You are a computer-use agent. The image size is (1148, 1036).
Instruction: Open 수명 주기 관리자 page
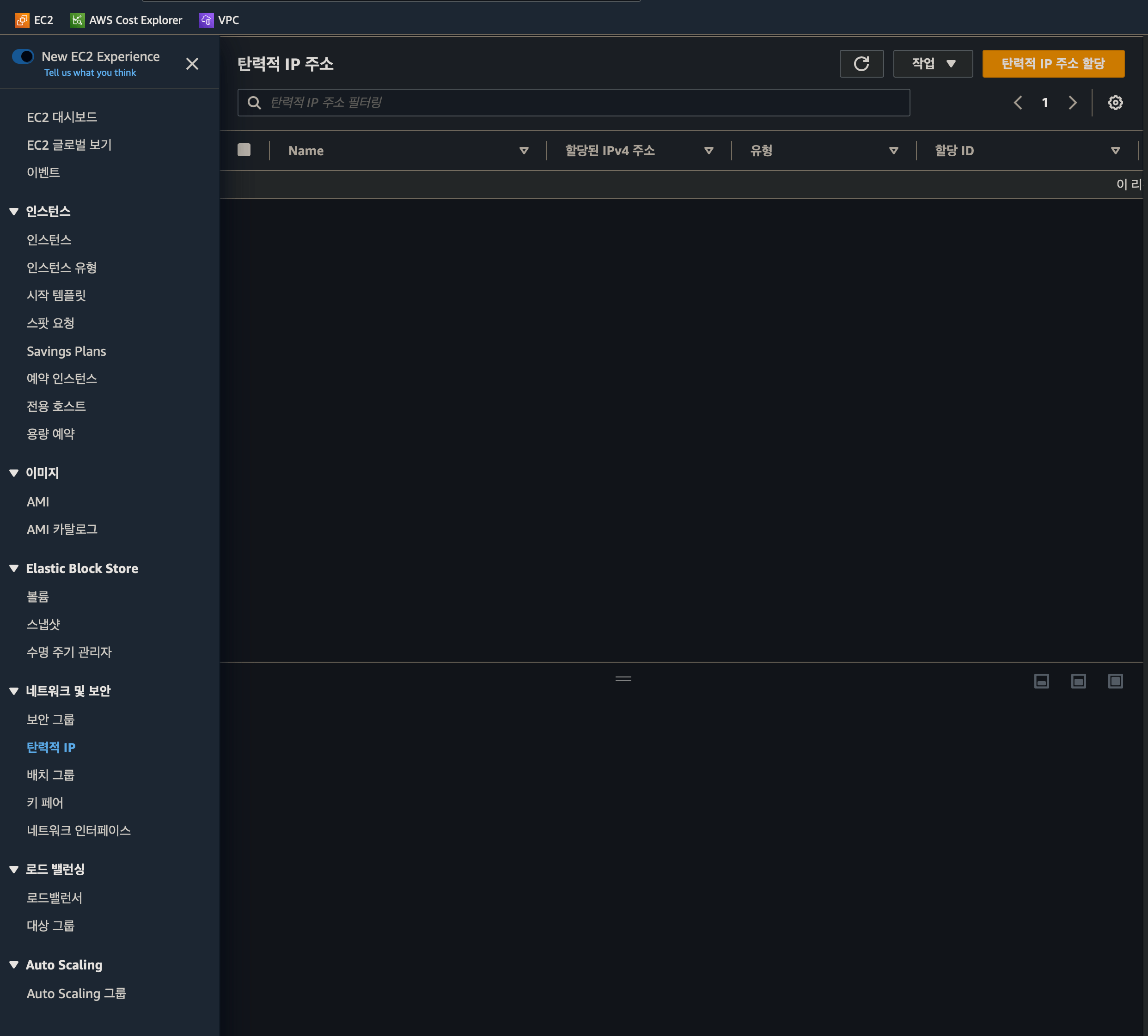(x=69, y=652)
